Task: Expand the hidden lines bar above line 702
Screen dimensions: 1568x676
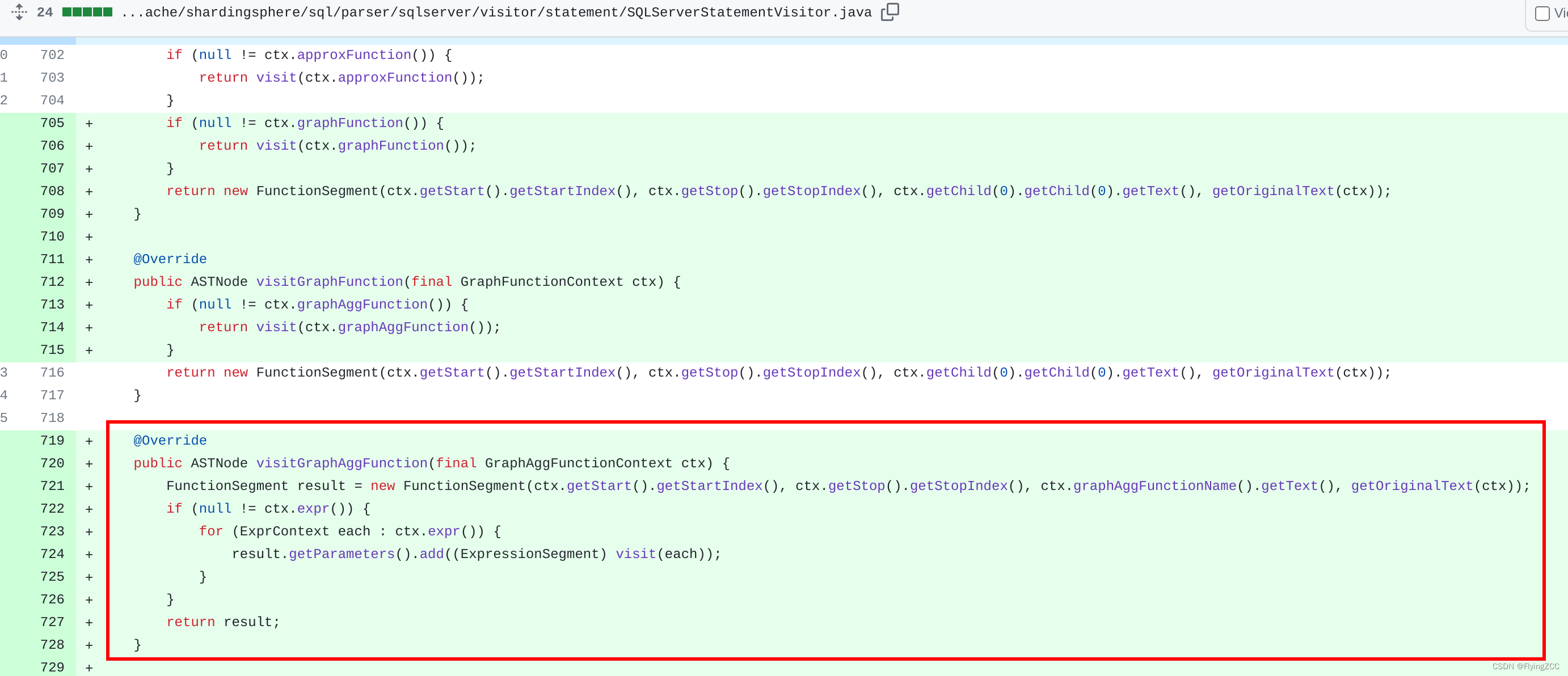Action: click(38, 40)
